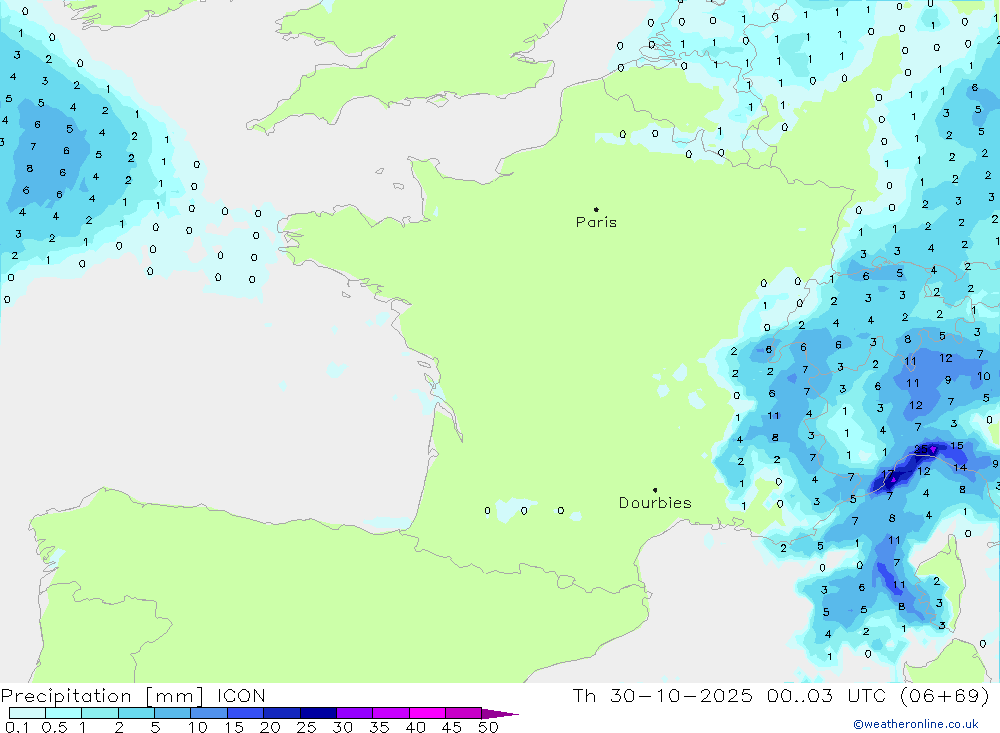The image size is (1000, 733).
Task: Click the '00..03 UTC' time range text
Action: point(827,695)
